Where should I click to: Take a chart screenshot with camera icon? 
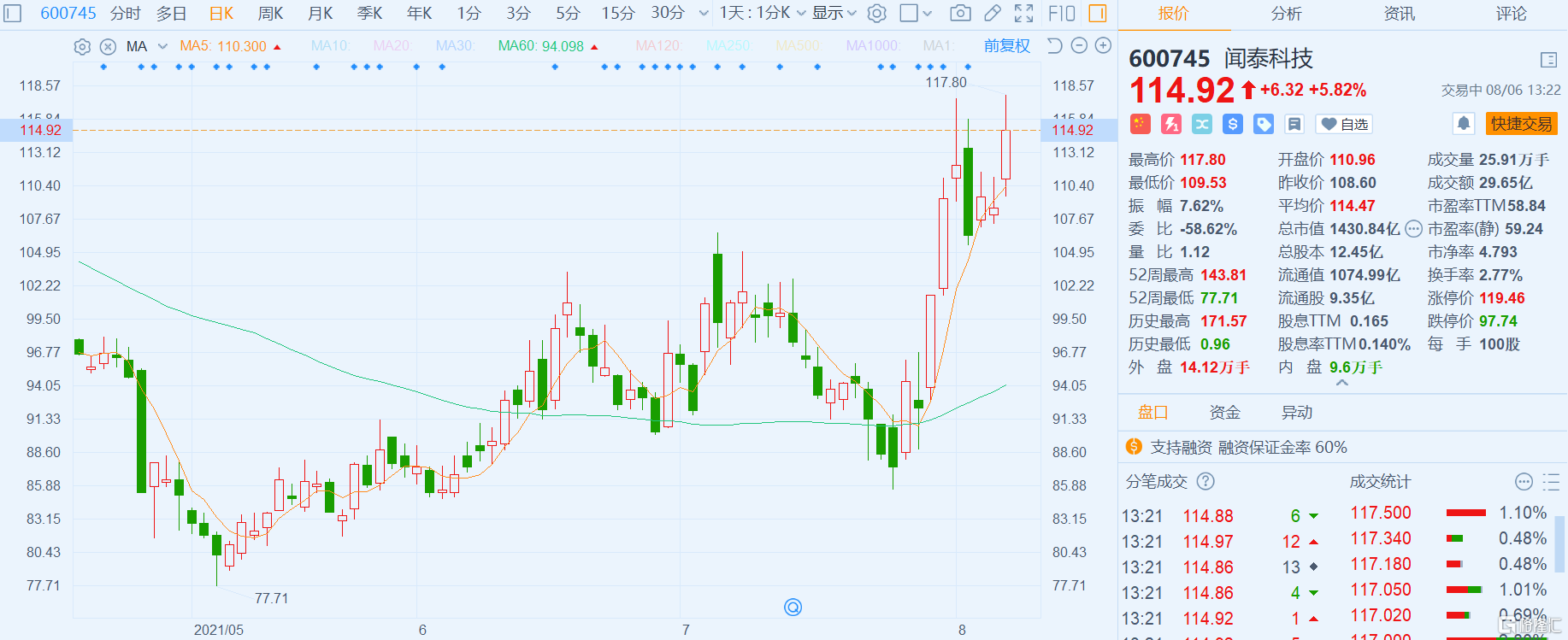tap(960, 13)
